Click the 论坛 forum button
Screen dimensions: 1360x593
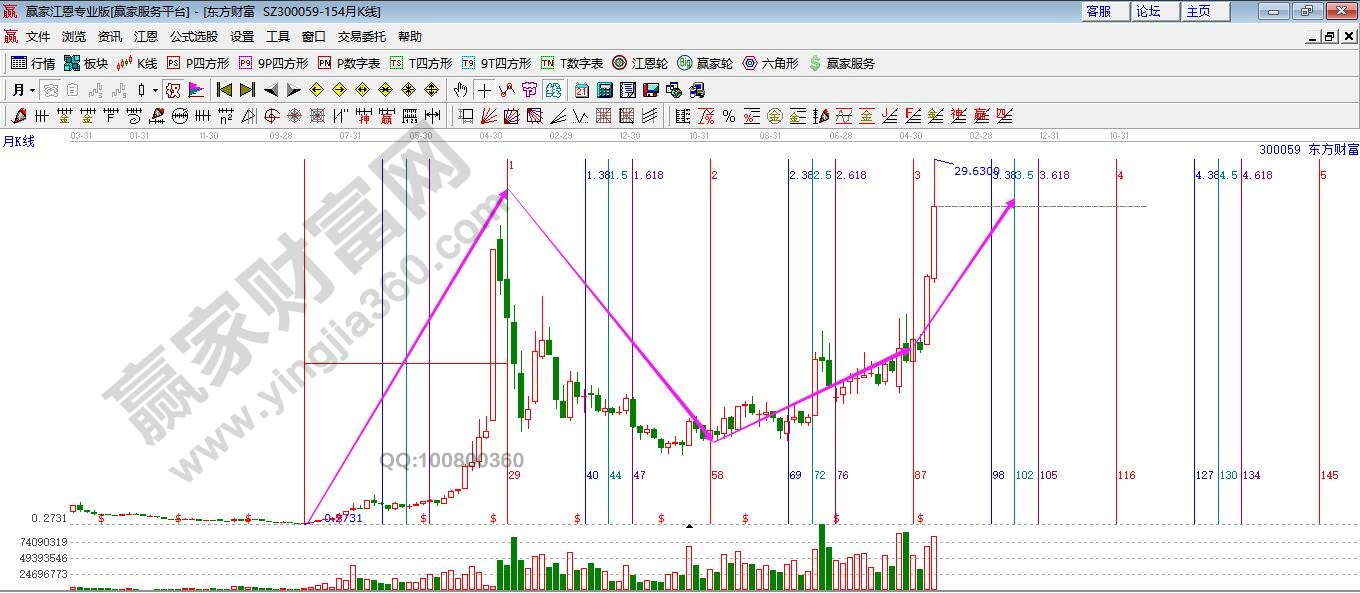1148,11
